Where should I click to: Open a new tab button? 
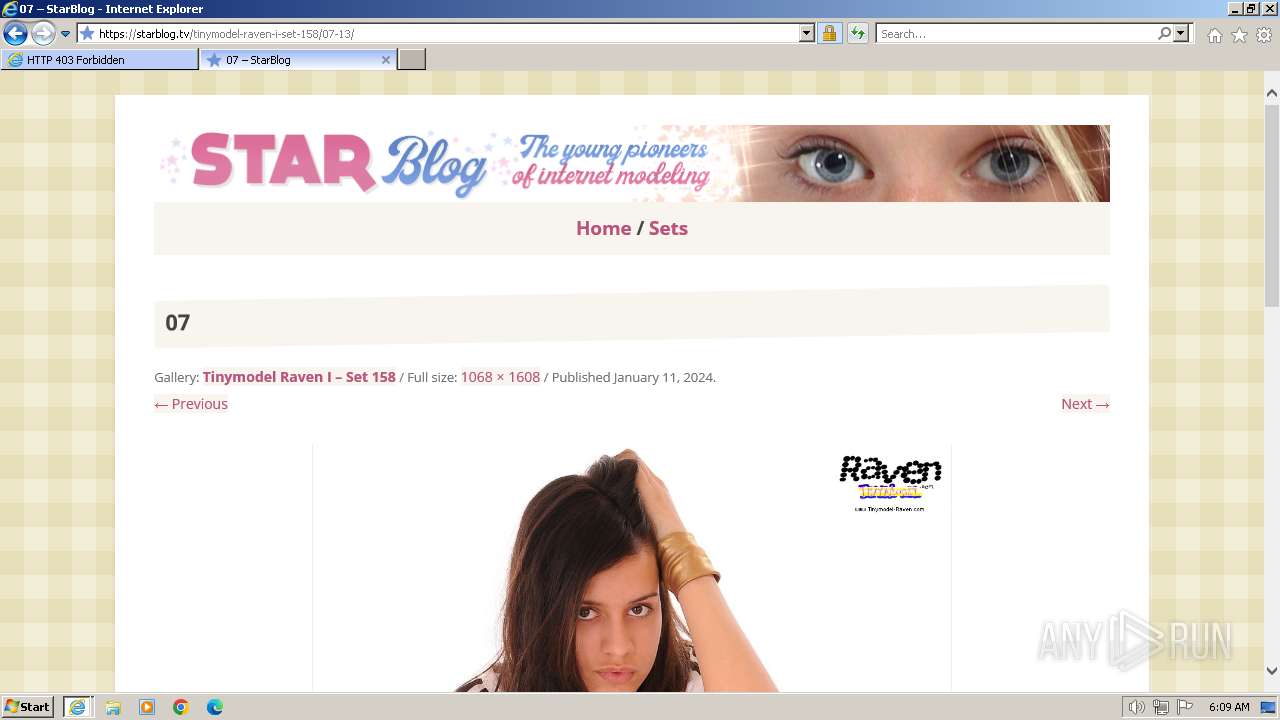click(x=412, y=60)
